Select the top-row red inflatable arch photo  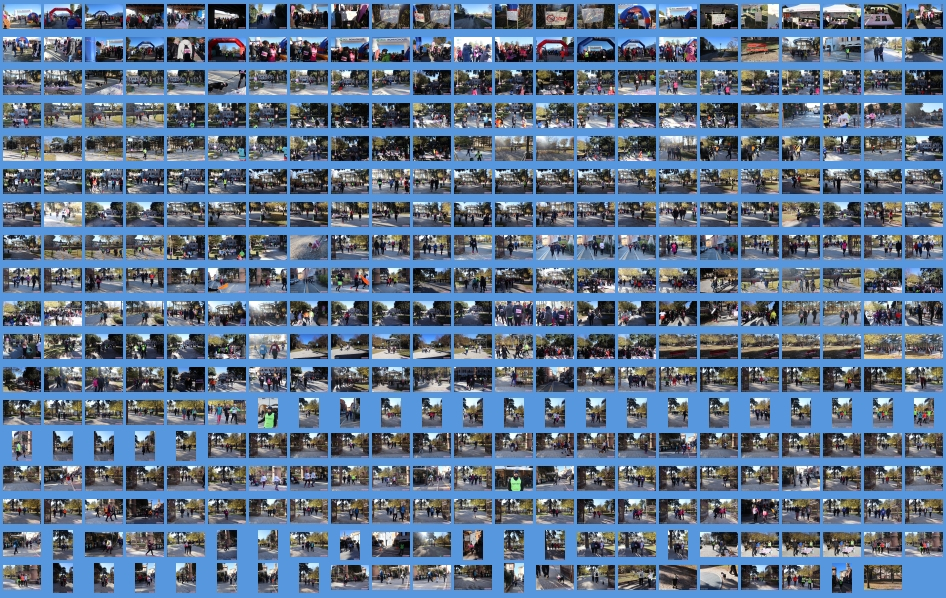[62, 16]
